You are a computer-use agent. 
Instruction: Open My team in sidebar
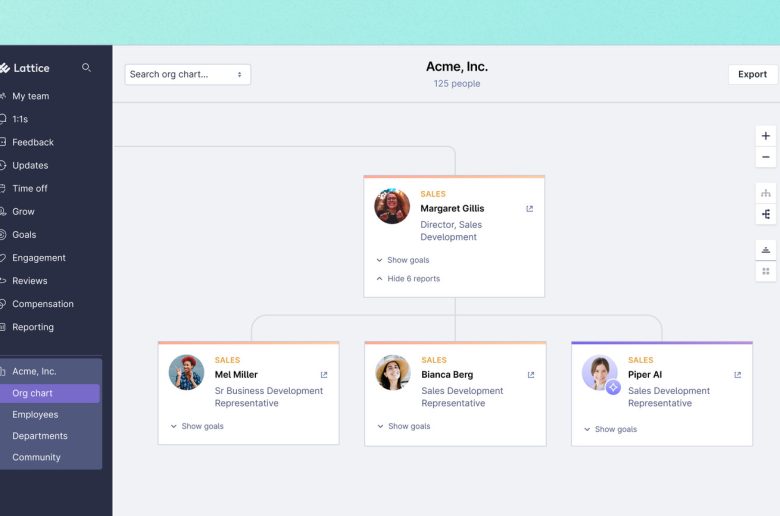pos(30,96)
